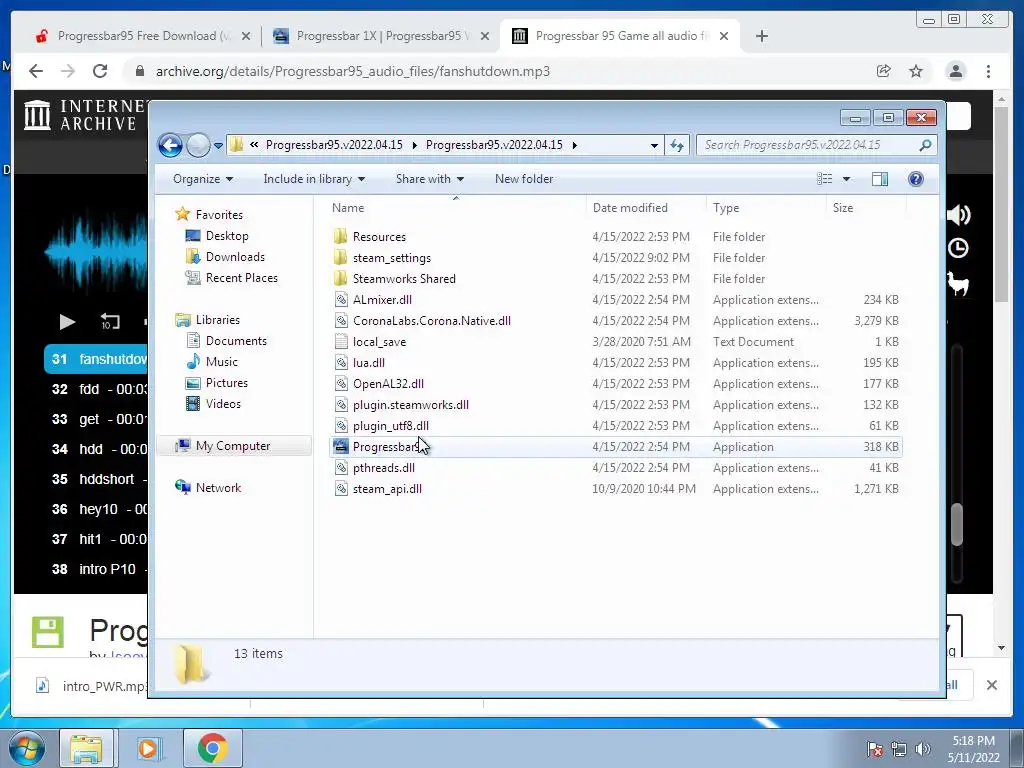The width and height of the screenshot is (1024, 768).
Task: Close the Chrome downloads bar
Action: point(991,685)
